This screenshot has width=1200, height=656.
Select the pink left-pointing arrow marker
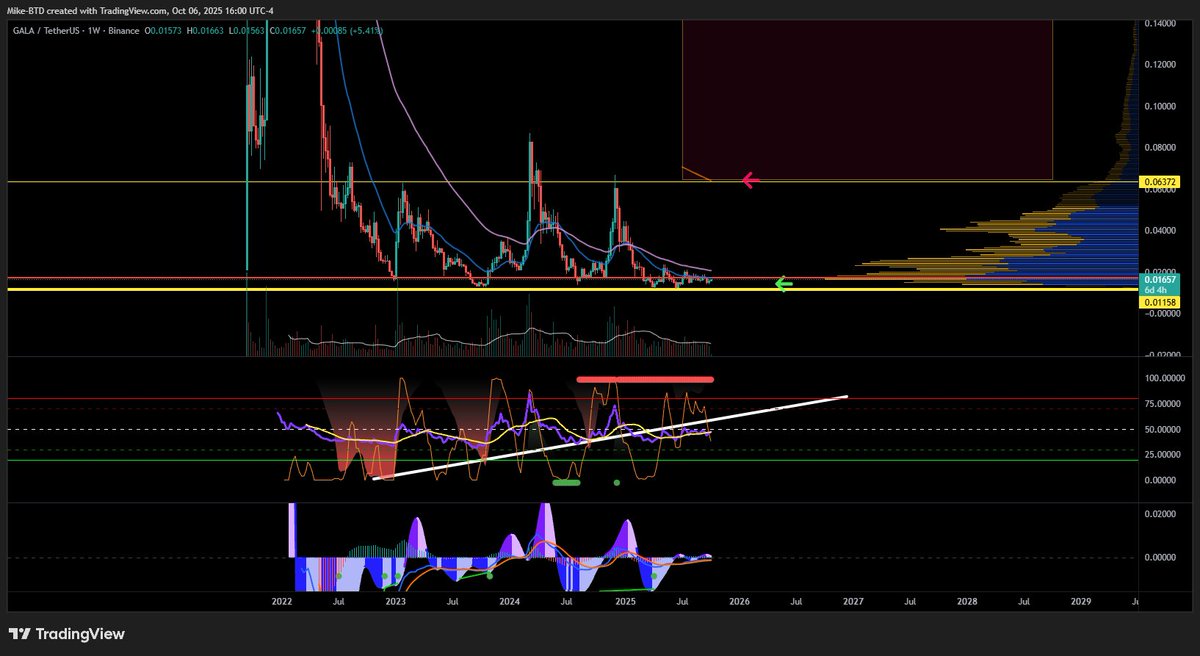(749, 180)
